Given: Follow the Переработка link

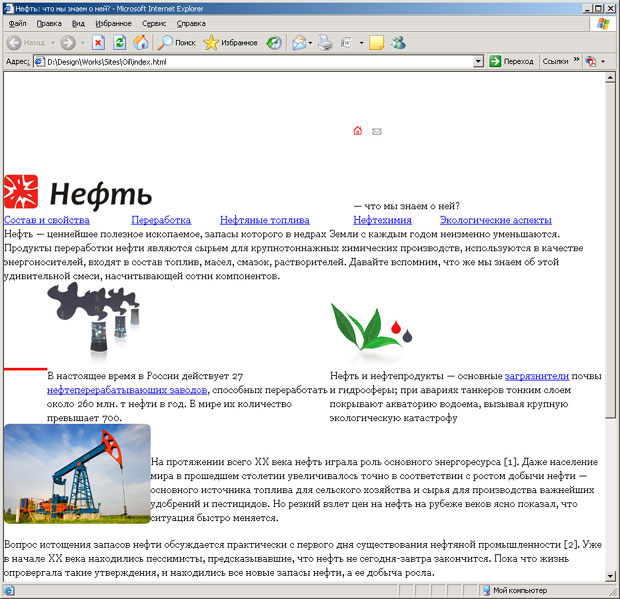Looking at the screenshot, I should pyautogui.click(x=161, y=220).
